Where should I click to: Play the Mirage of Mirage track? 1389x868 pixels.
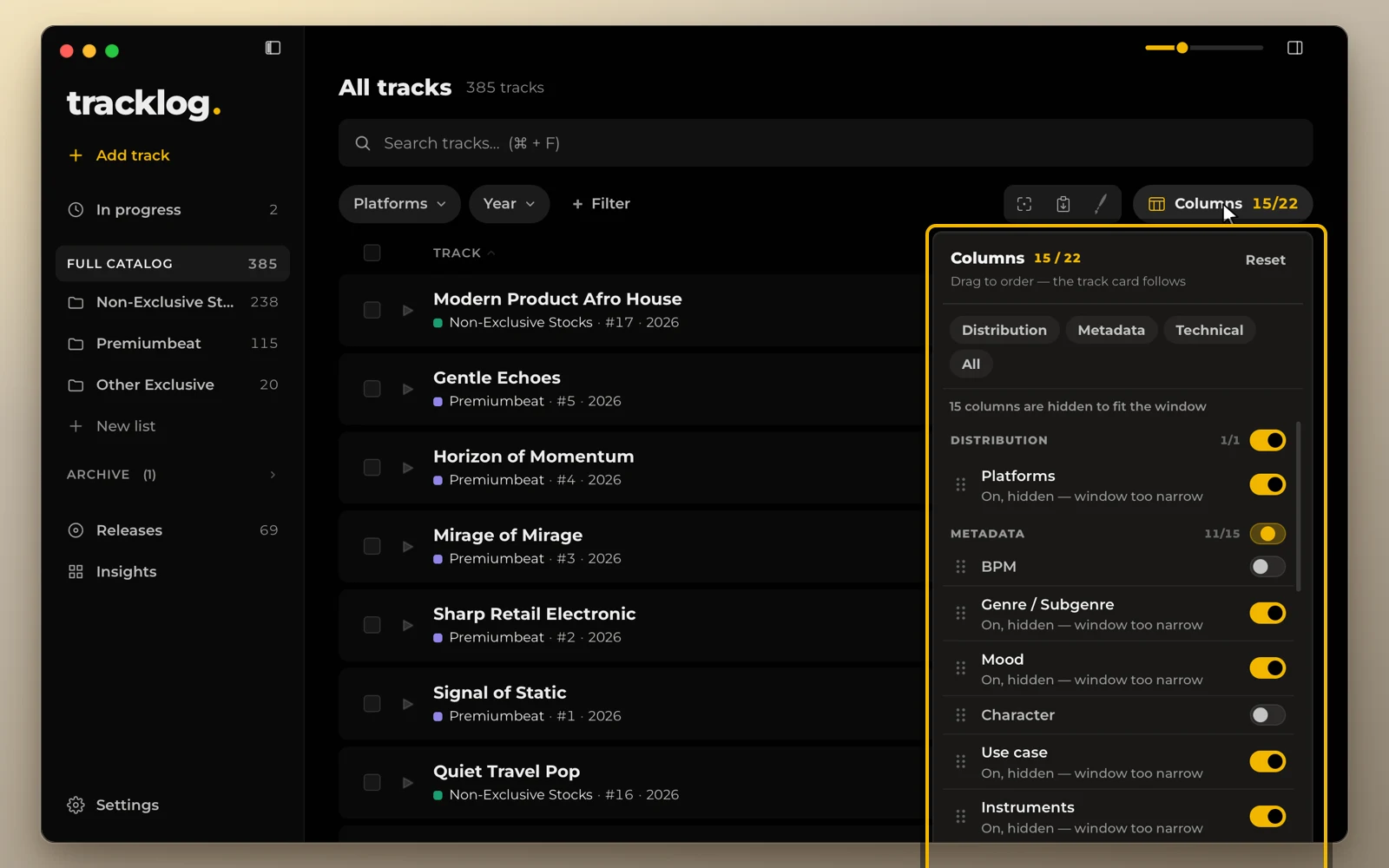(407, 546)
